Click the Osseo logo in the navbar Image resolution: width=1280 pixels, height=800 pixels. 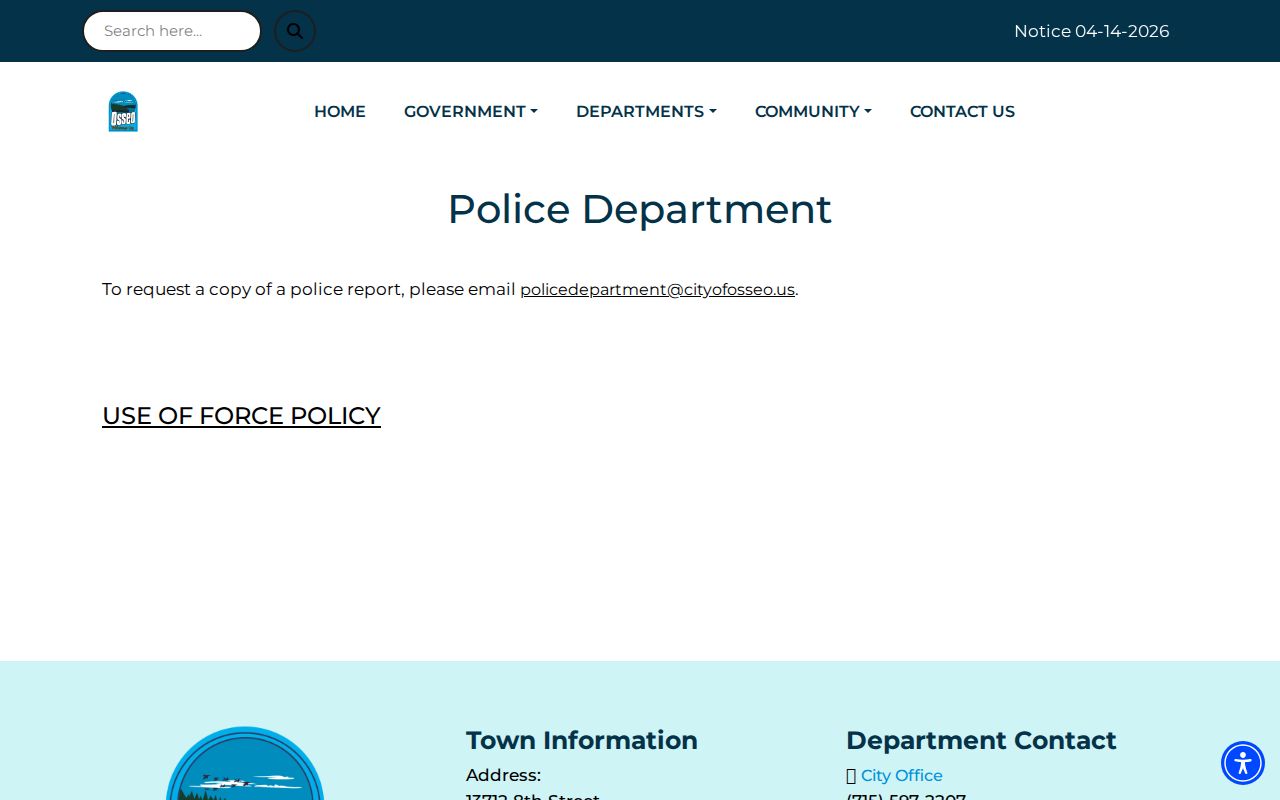123,112
